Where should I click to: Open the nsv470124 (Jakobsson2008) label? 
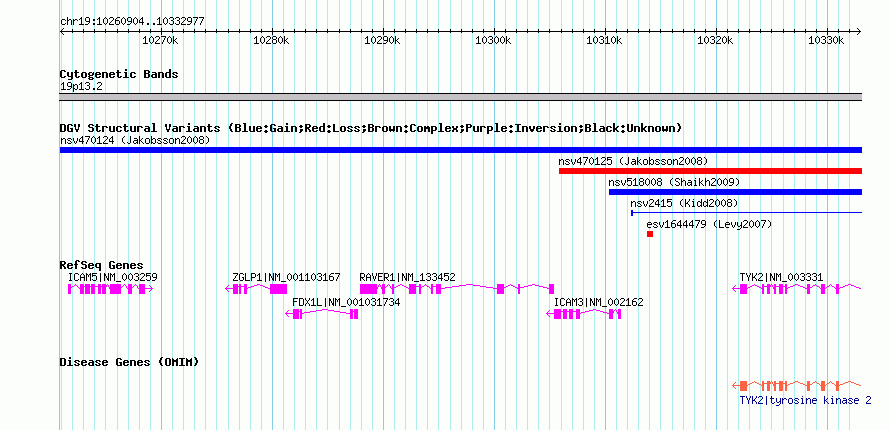[x=135, y=140]
